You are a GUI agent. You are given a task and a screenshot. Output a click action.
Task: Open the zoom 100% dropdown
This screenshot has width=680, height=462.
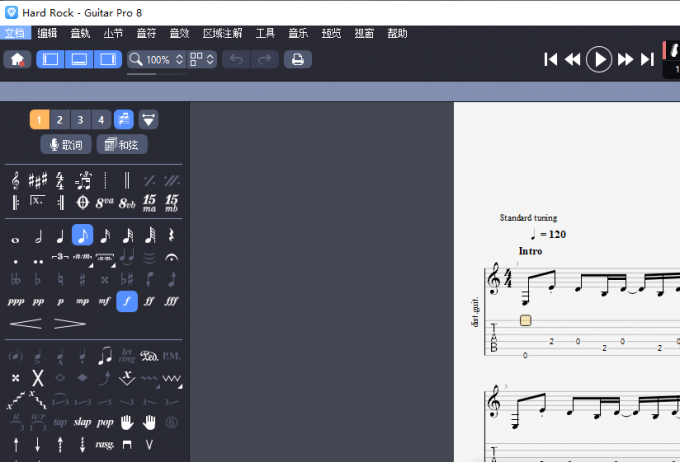tap(157, 59)
